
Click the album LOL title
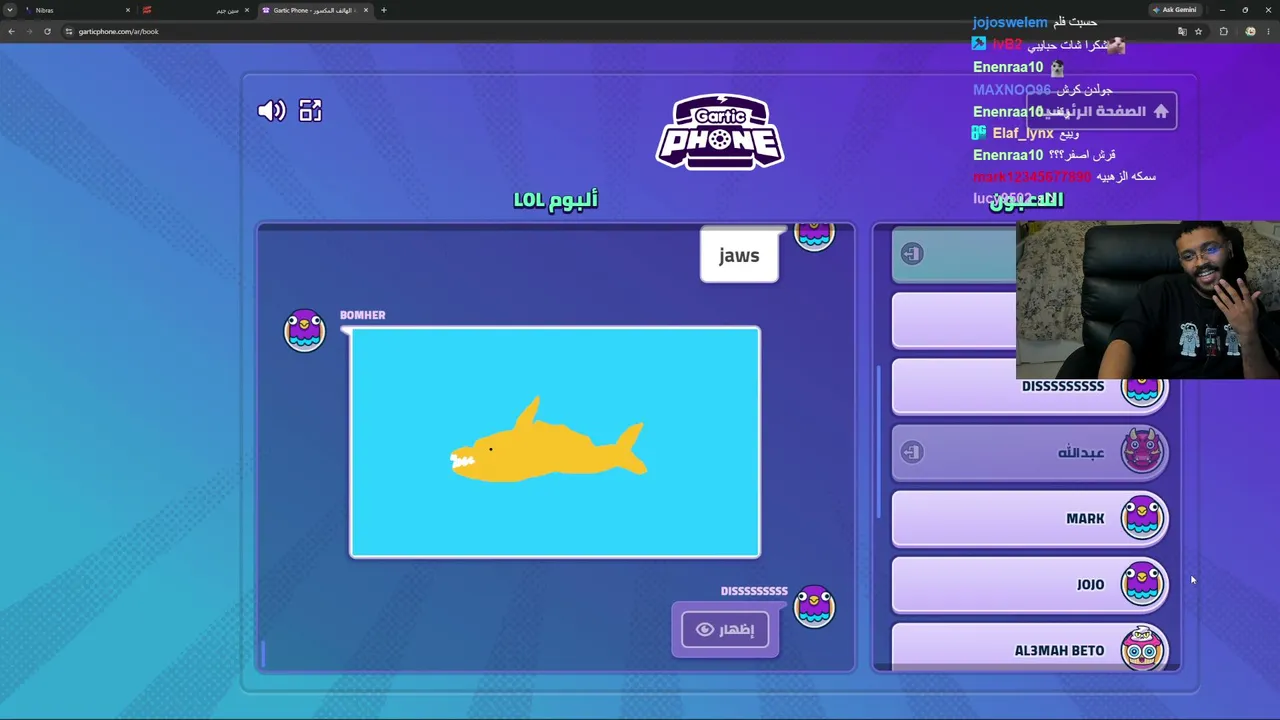click(556, 199)
